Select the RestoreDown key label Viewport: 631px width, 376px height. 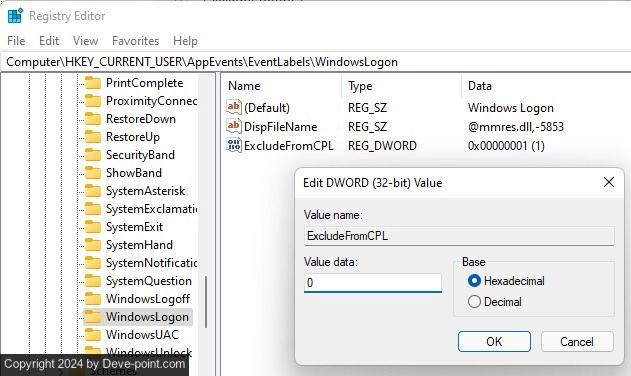pos(141,119)
